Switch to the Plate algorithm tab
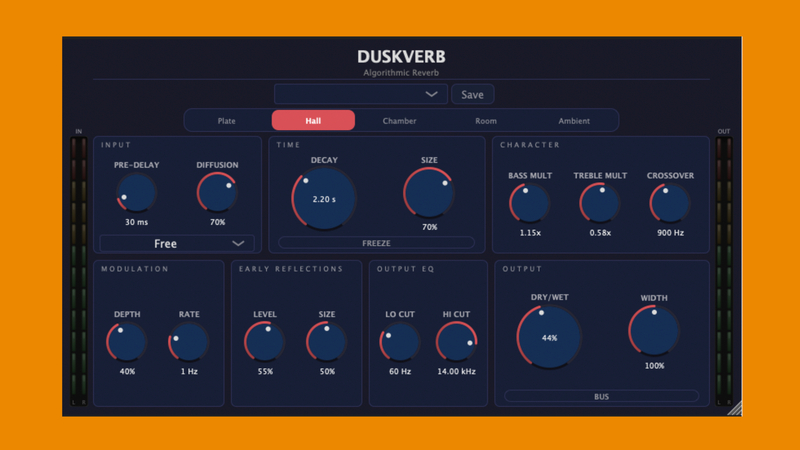800x450 pixels. coord(227,121)
